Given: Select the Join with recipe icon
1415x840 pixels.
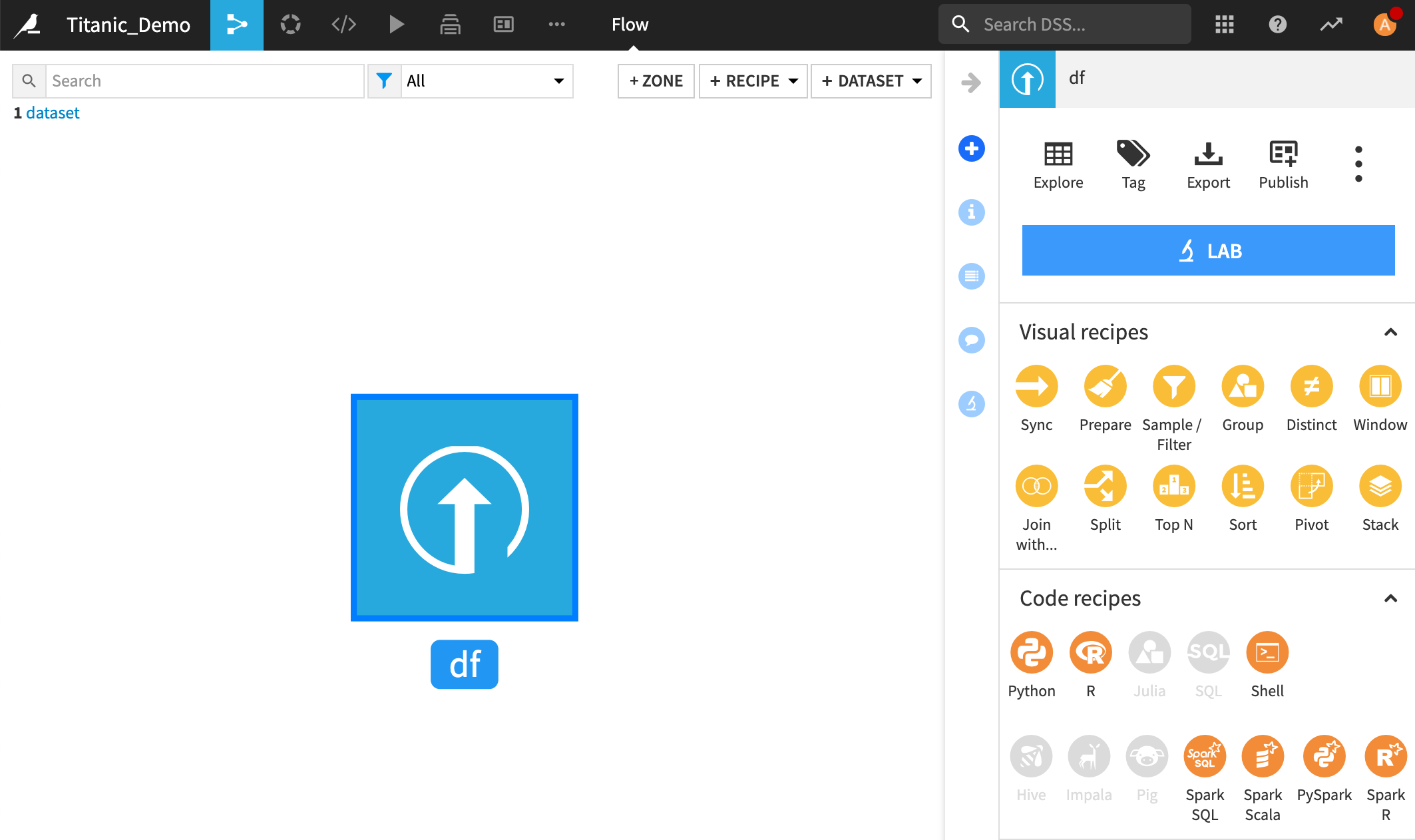Looking at the screenshot, I should tap(1036, 487).
